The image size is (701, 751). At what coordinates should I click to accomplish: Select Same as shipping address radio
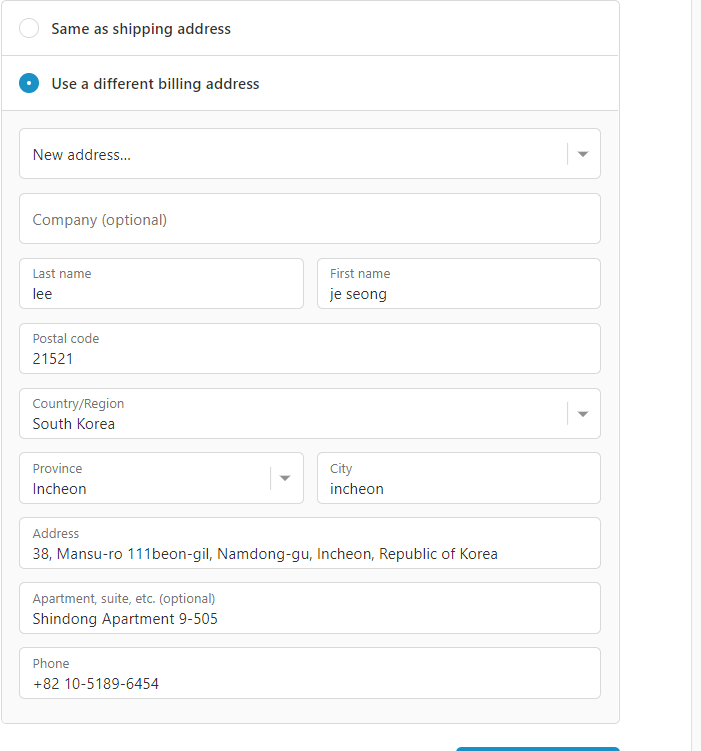pyautogui.click(x=29, y=28)
